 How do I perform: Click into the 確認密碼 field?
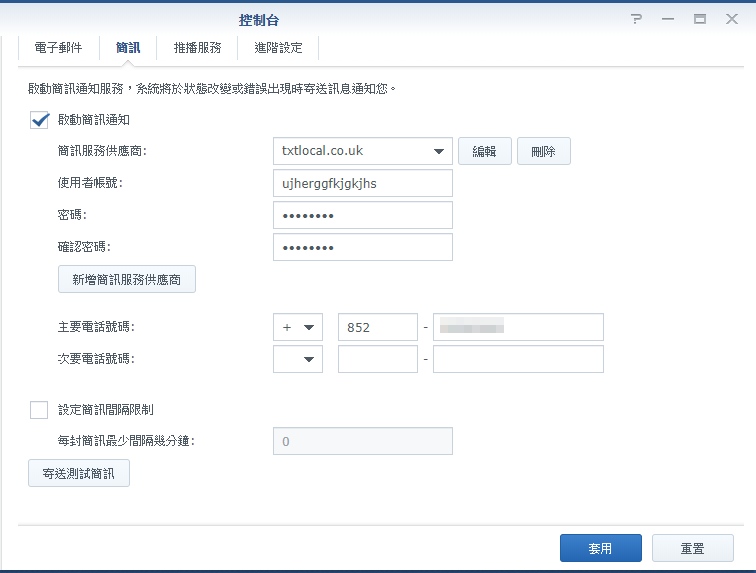click(363, 247)
